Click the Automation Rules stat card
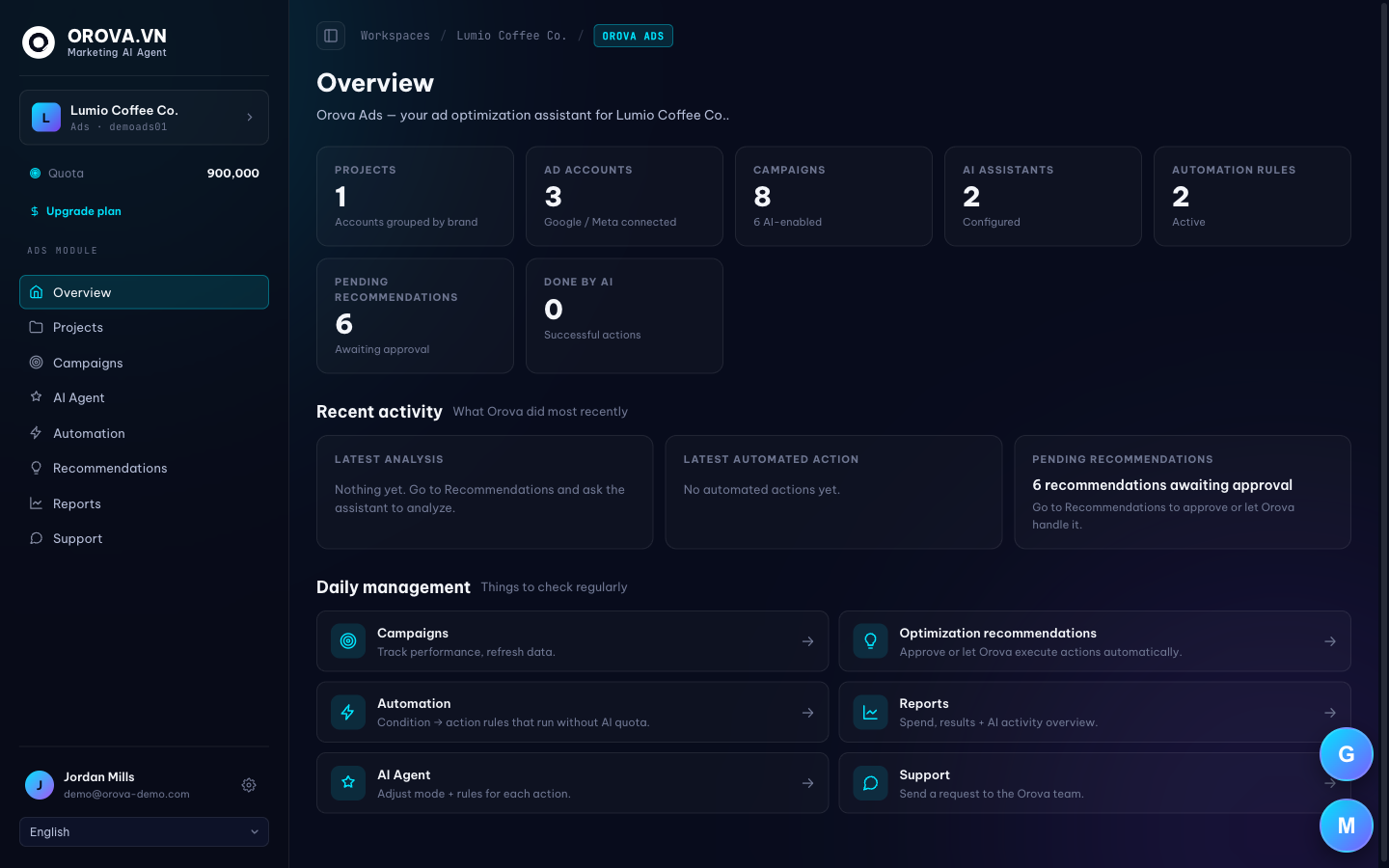This screenshot has width=1389, height=868. (x=1252, y=196)
